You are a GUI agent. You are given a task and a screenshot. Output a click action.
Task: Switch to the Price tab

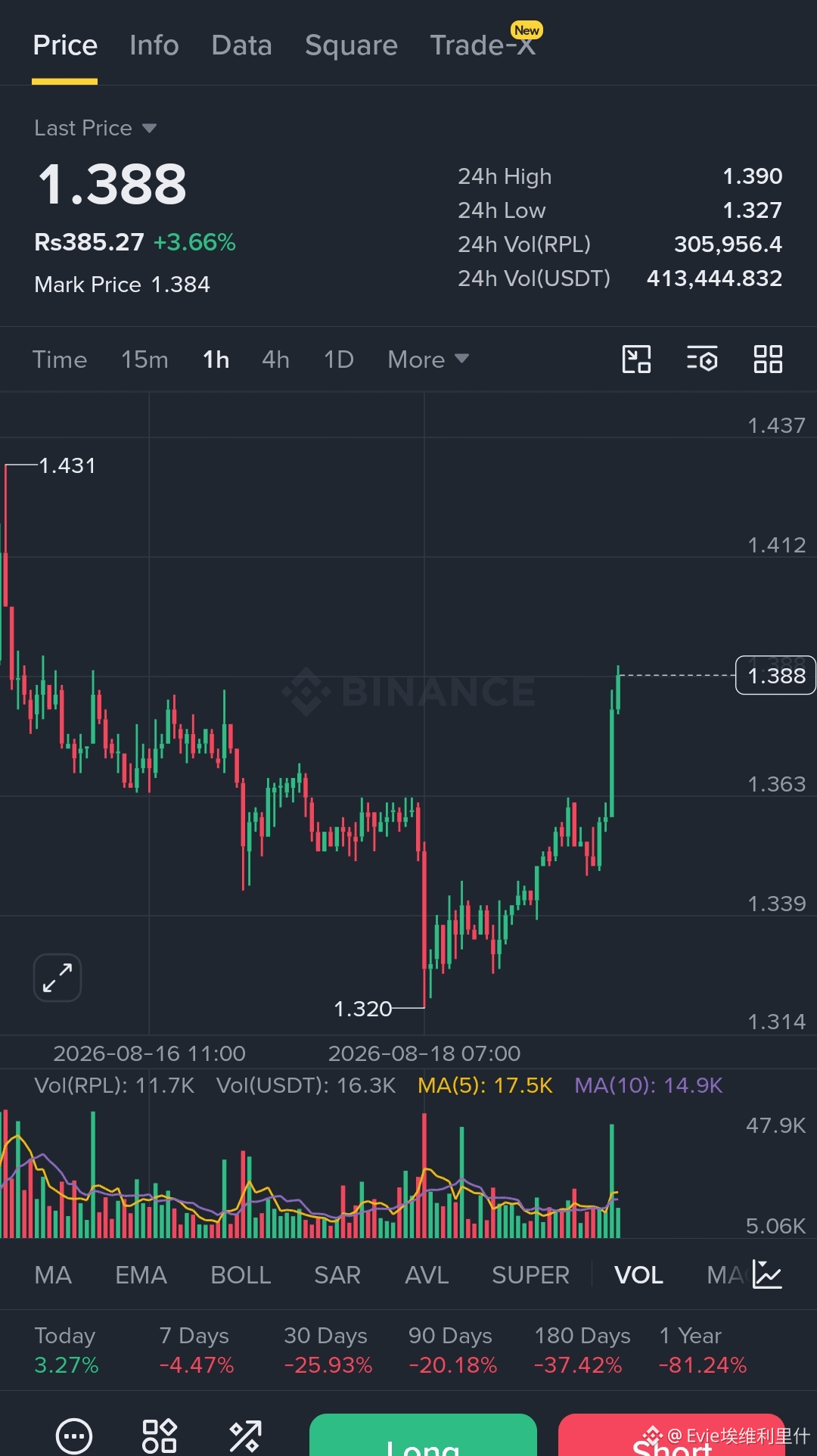(x=65, y=45)
